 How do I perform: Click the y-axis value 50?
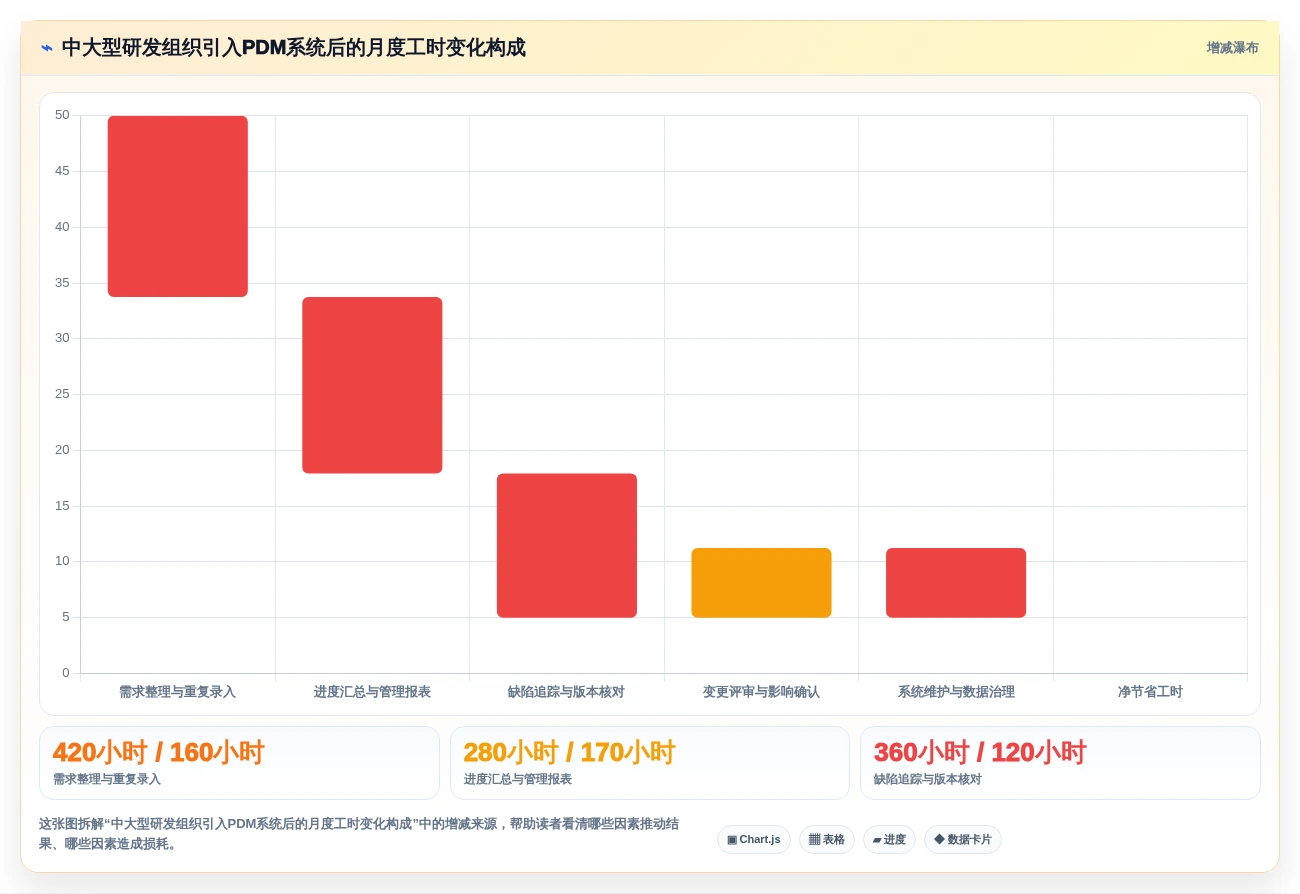(x=62, y=115)
